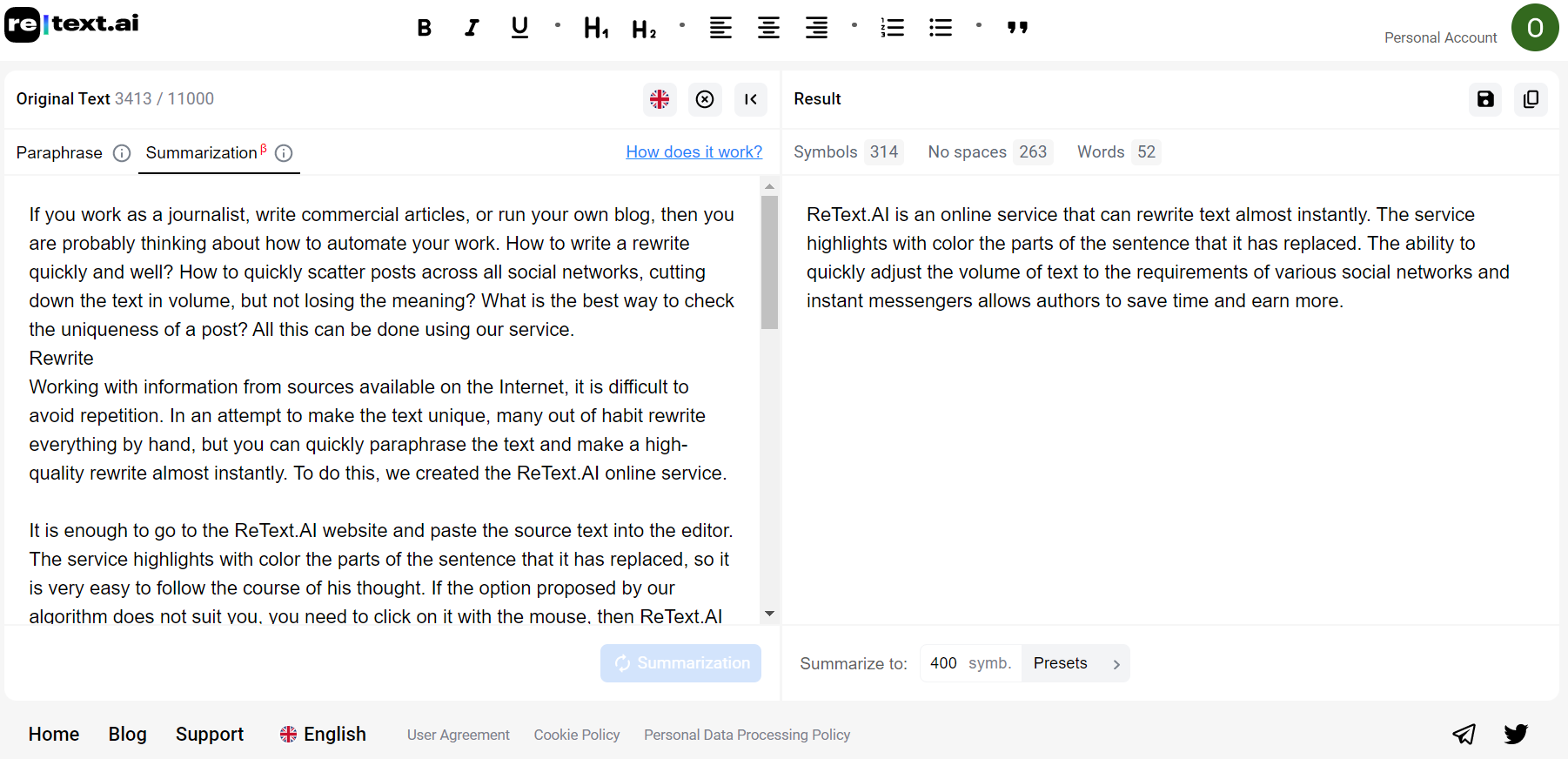The width and height of the screenshot is (1568, 759).
Task: Open the green account avatar
Action: click(x=1535, y=28)
